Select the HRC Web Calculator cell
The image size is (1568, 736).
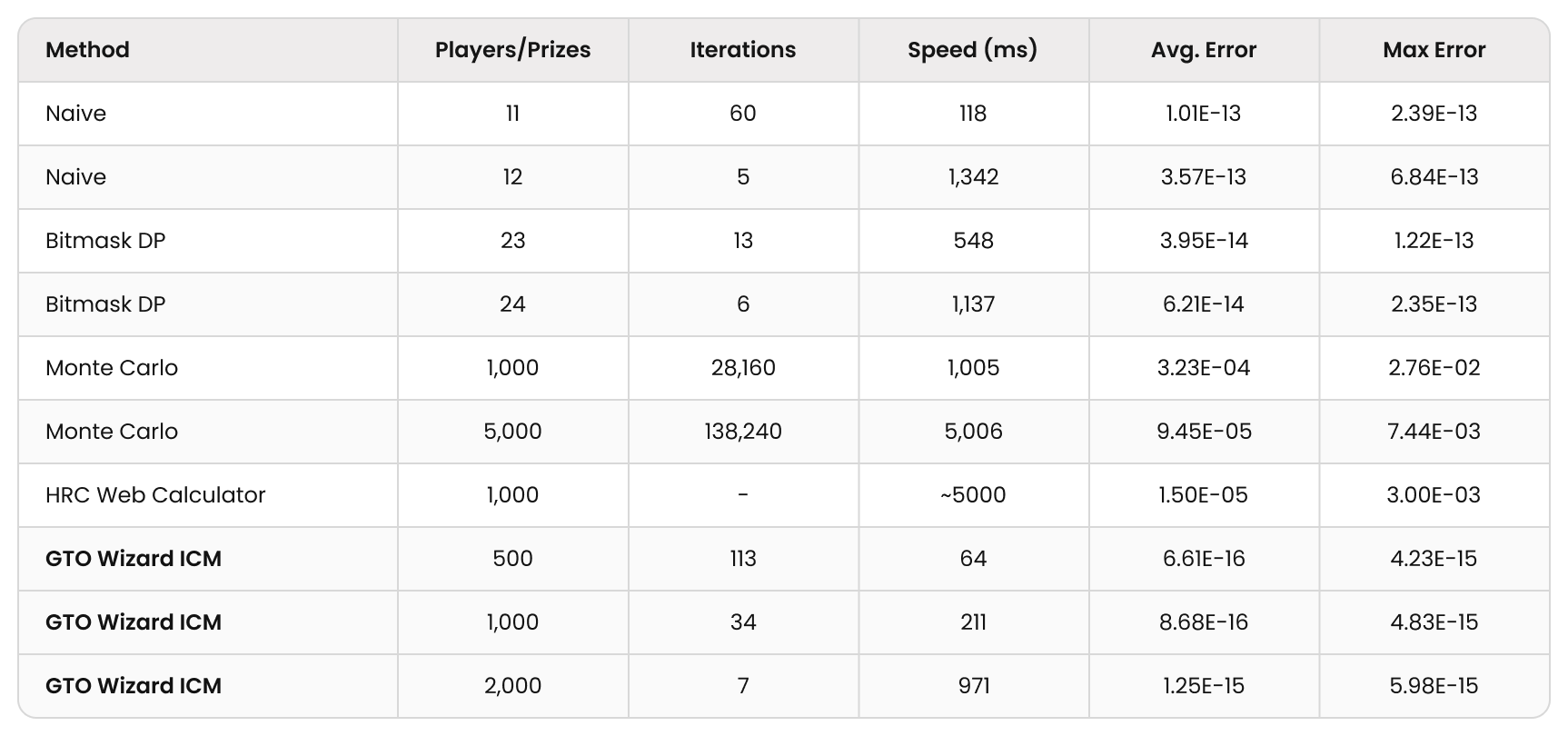155,495
